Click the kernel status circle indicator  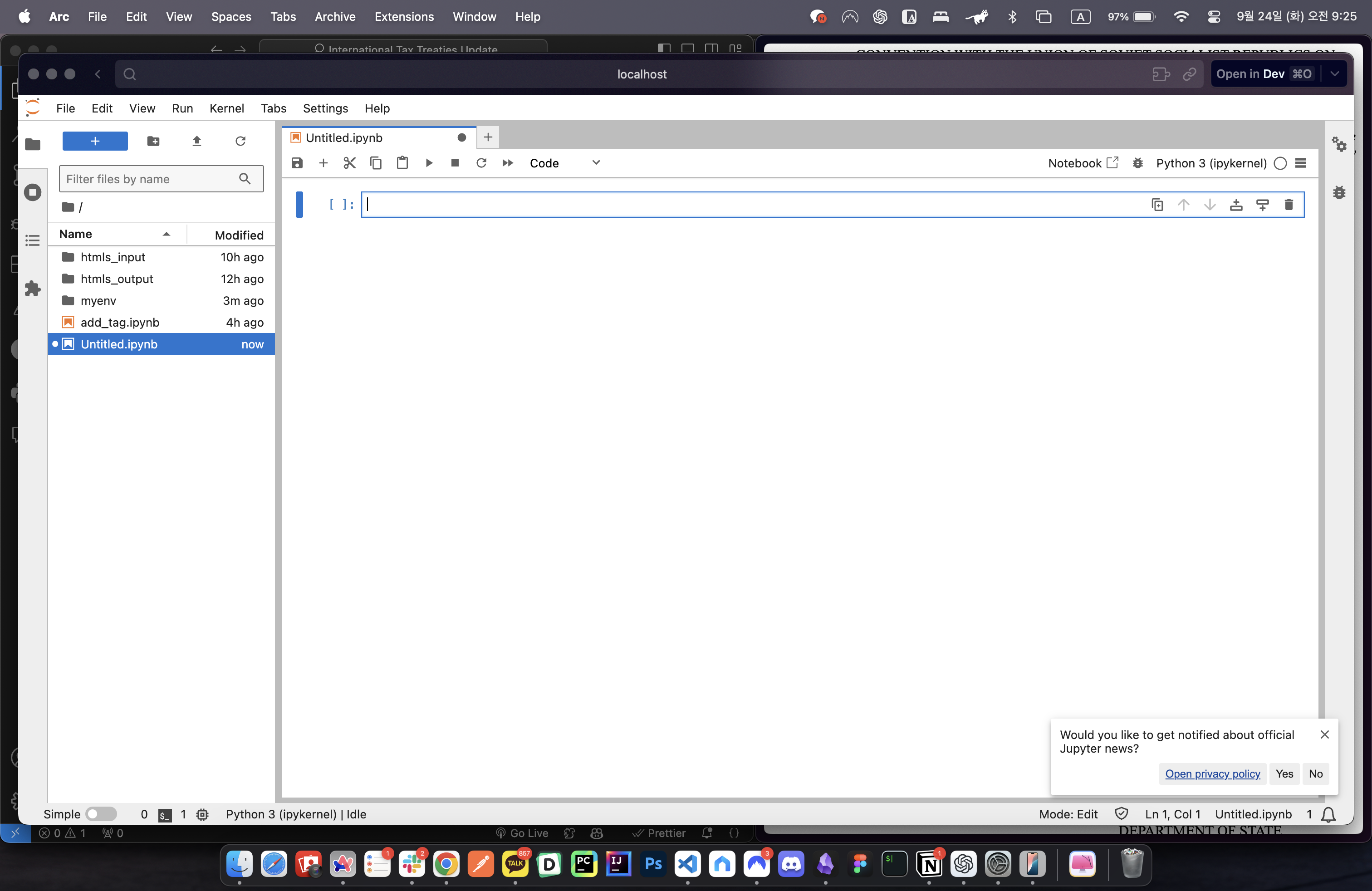click(x=1280, y=163)
